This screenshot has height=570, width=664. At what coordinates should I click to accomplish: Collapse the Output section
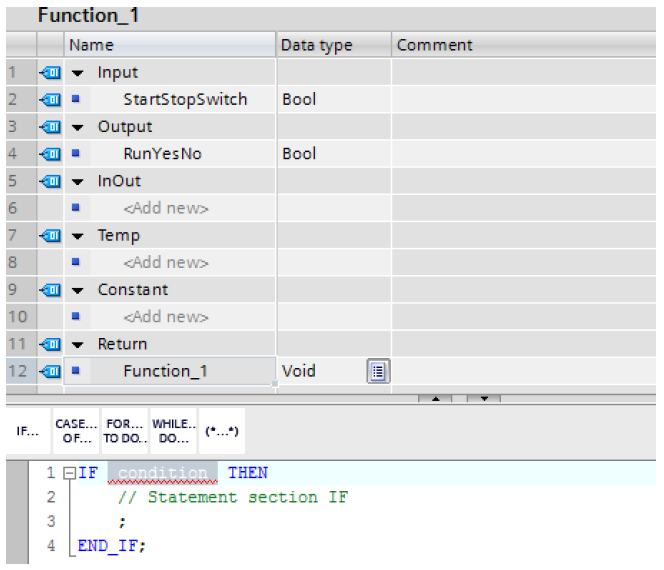(x=77, y=127)
